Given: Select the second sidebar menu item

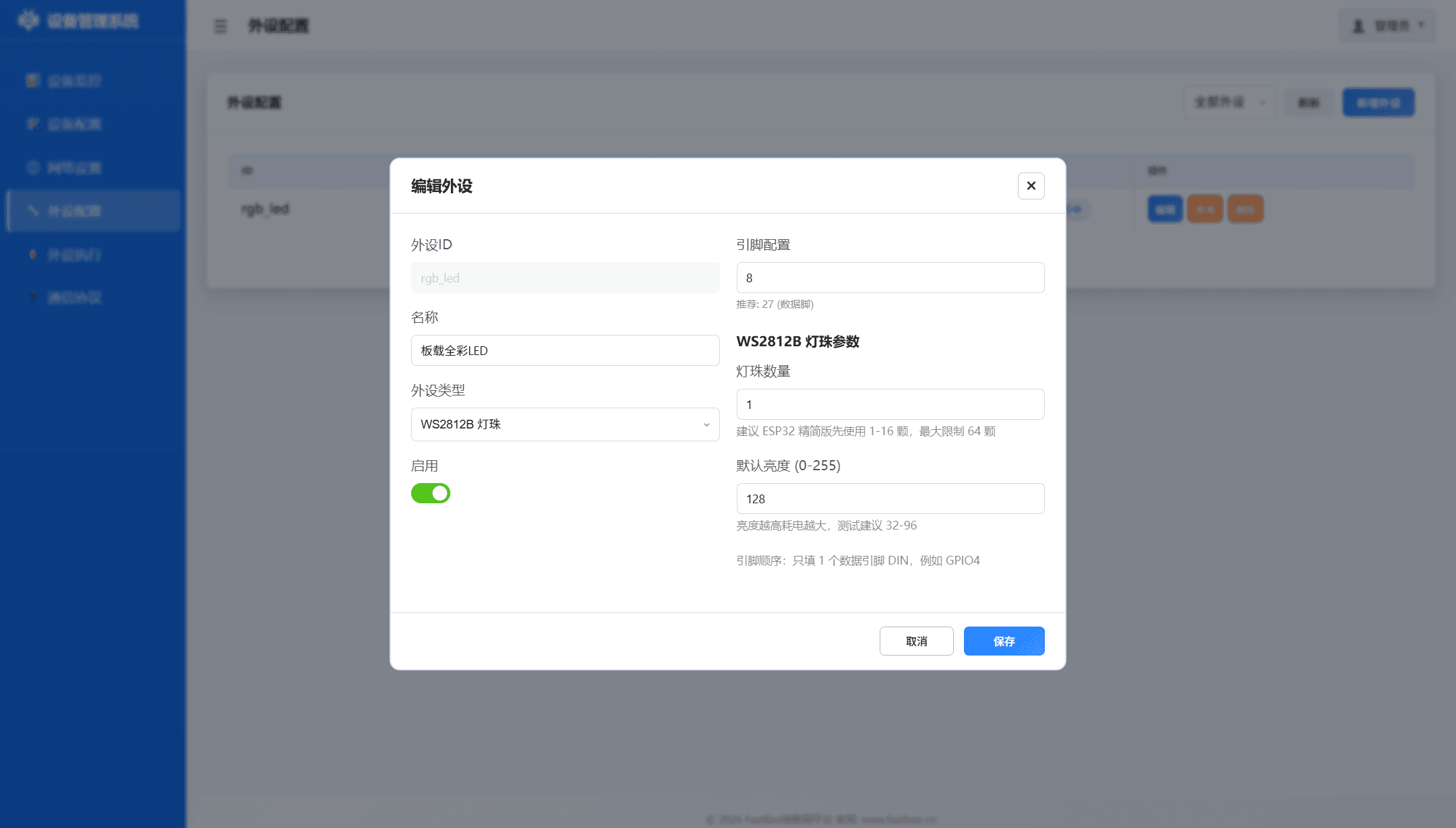Looking at the screenshot, I should (93, 124).
